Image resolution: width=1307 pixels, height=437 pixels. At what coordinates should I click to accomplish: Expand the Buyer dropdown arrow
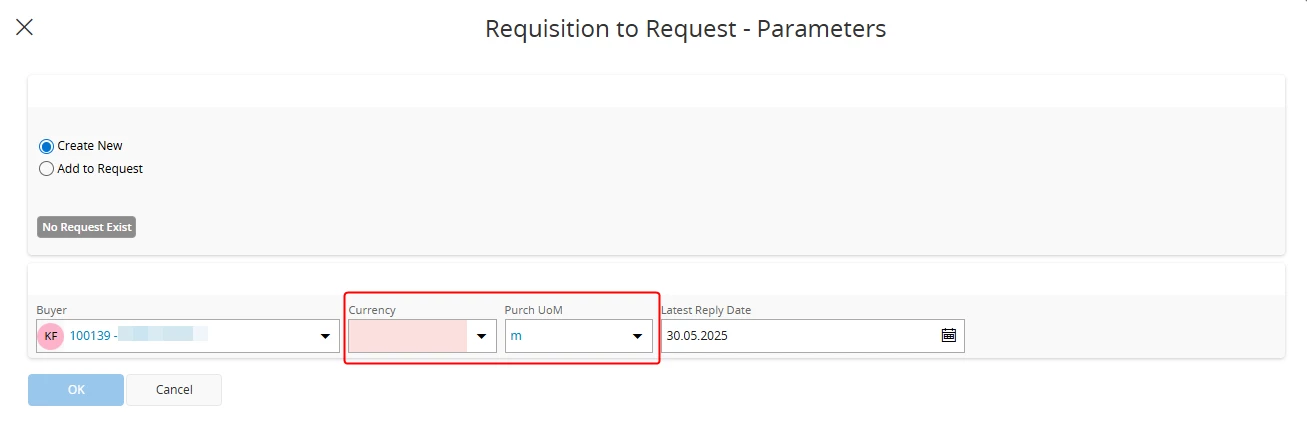pyautogui.click(x=325, y=336)
